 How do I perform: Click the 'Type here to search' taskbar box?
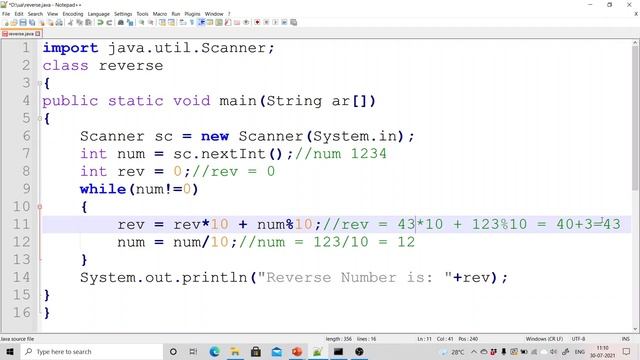click(91, 351)
